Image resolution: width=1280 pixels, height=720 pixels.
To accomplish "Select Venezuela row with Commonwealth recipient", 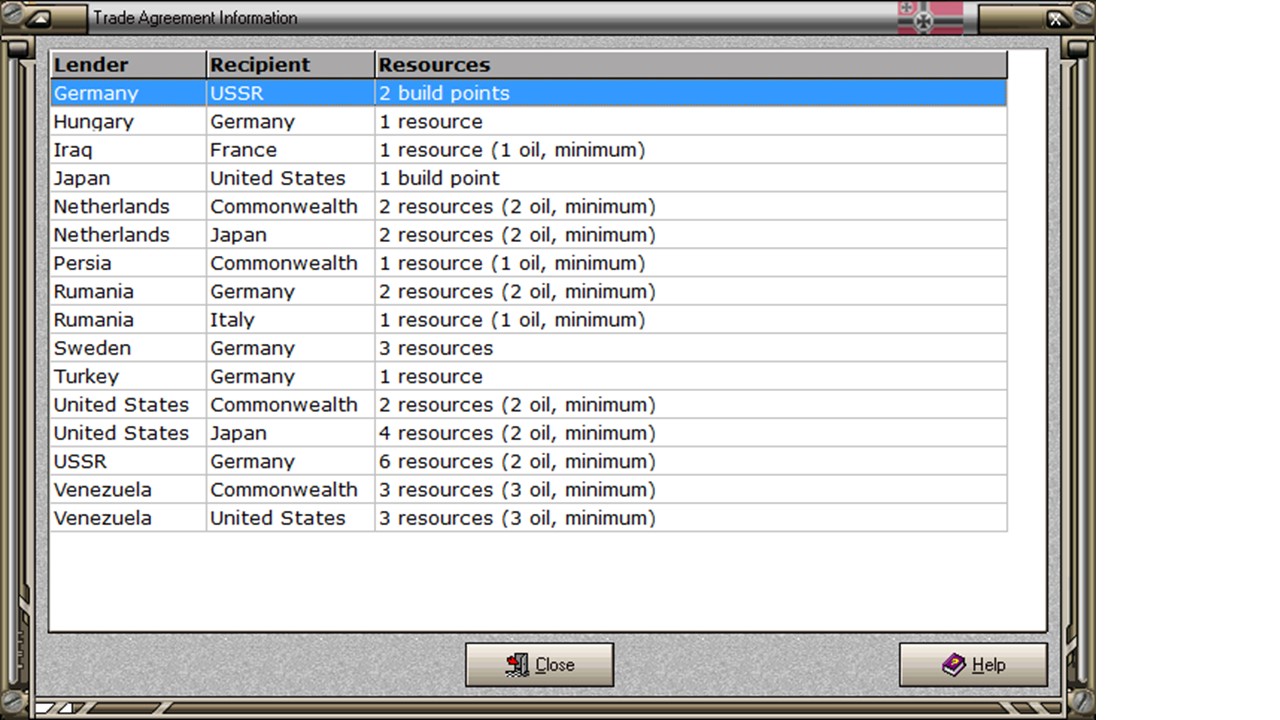I will pyautogui.click(x=528, y=490).
